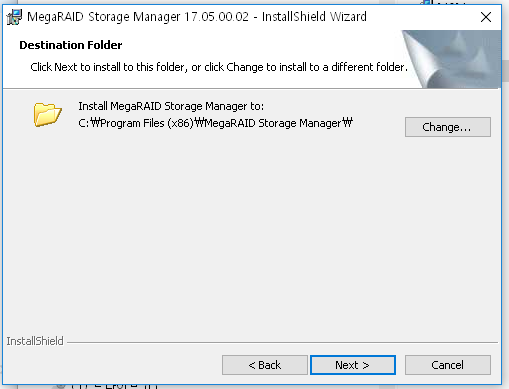This screenshot has width=509, height=389.
Task: Cancel the MegaRAID installation
Action: pos(448,365)
